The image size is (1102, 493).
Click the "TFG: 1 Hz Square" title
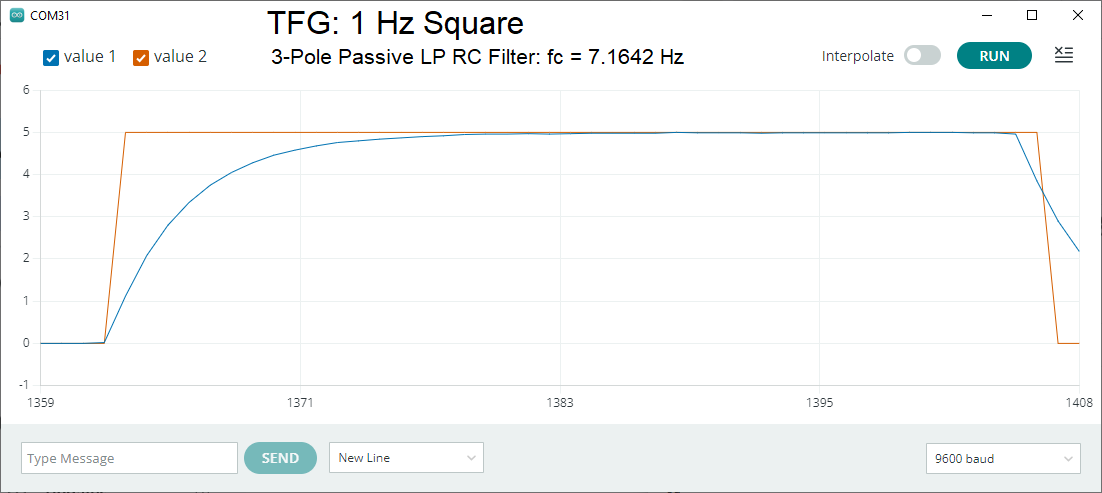pos(395,23)
